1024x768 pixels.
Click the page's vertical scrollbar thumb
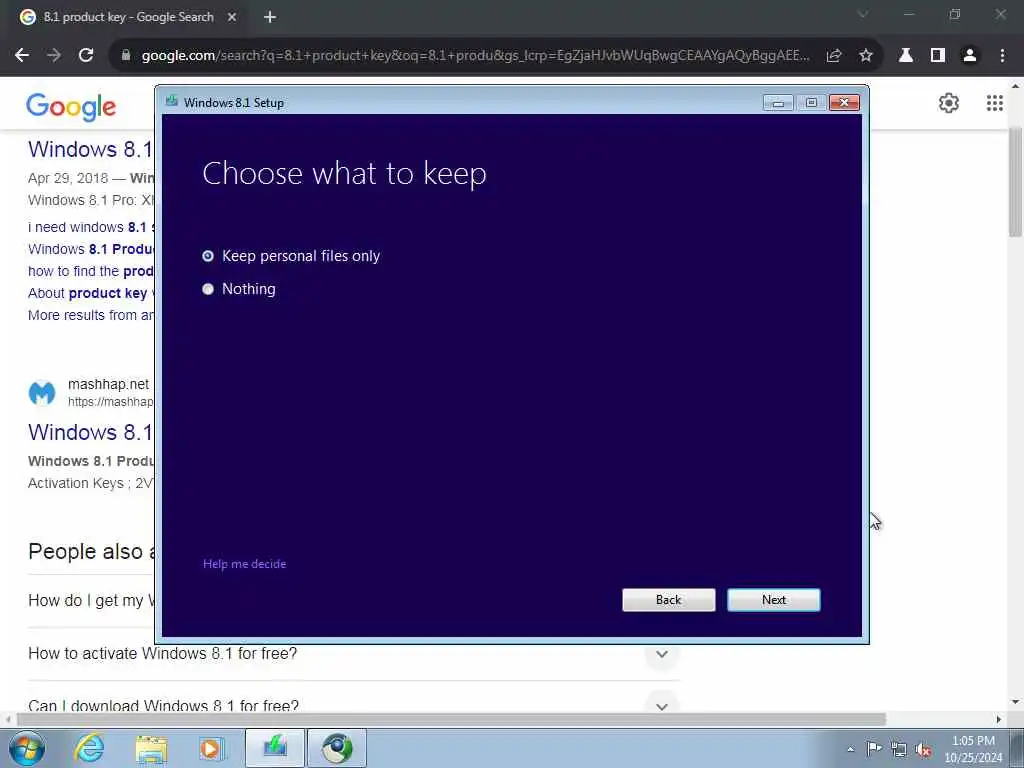pos(1015,183)
